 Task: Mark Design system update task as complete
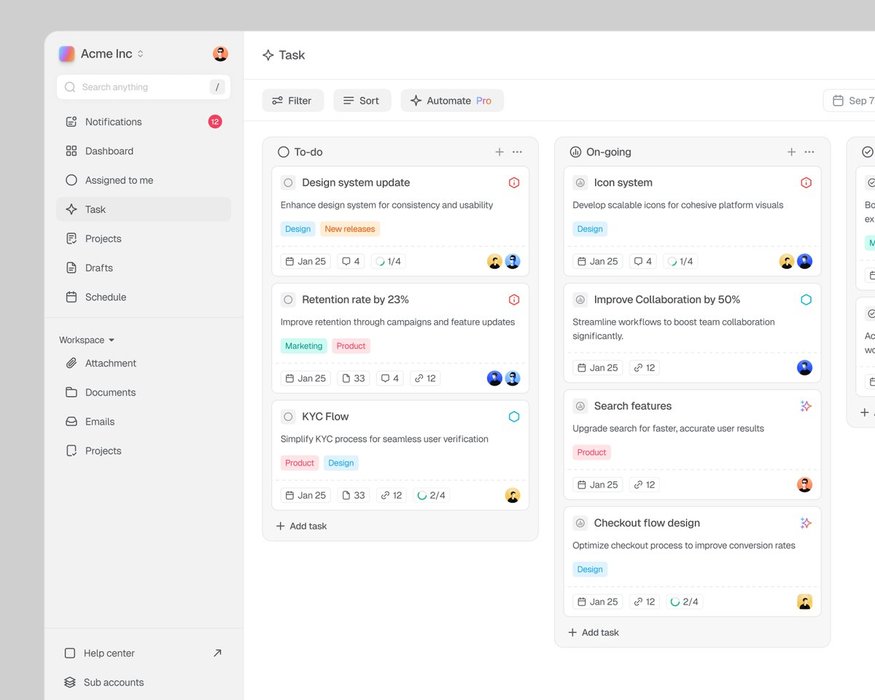coord(288,183)
